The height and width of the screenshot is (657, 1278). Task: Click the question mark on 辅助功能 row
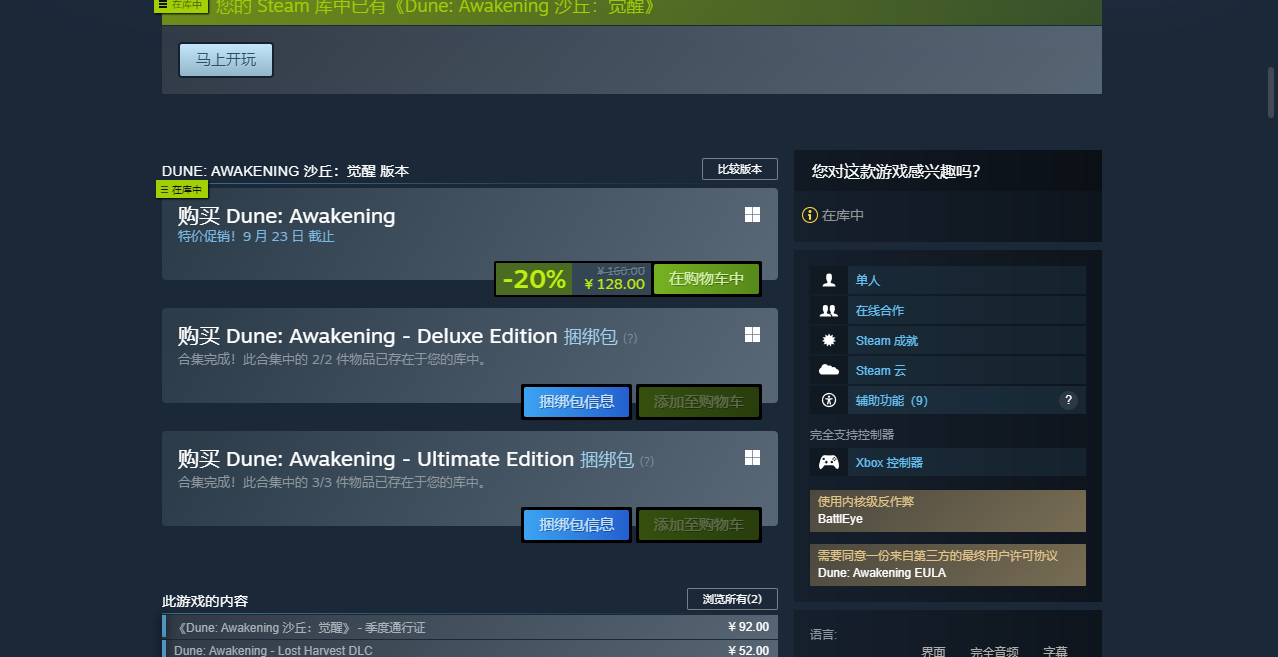coord(1068,400)
